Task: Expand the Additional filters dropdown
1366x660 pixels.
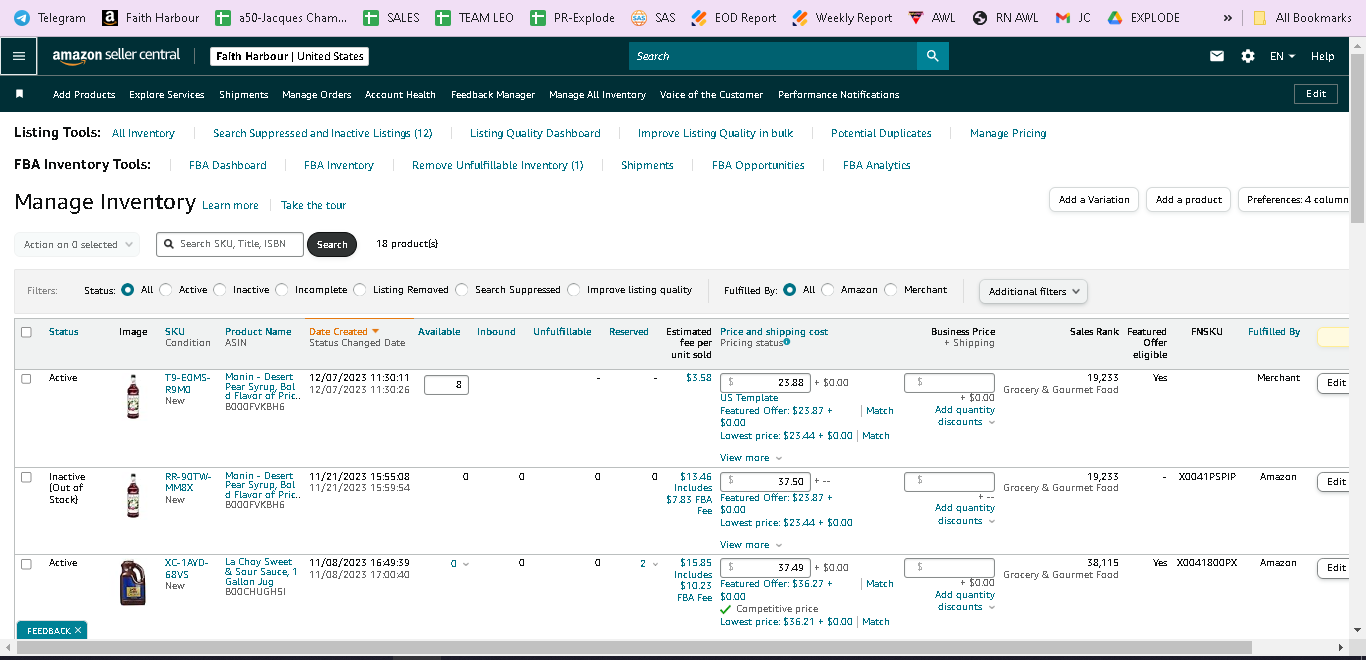Action: click(x=1033, y=291)
